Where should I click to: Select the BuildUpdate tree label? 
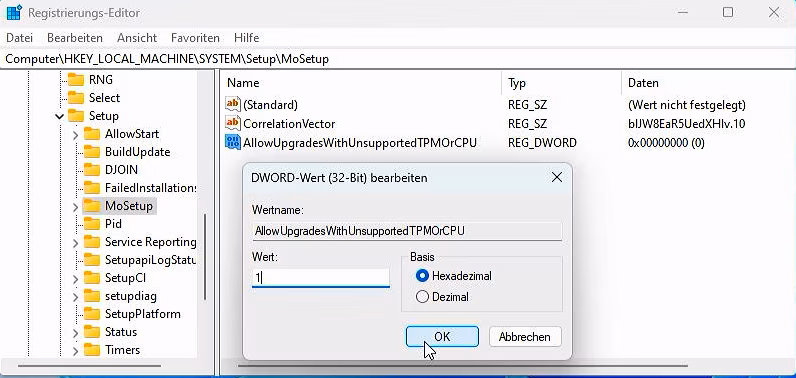pyautogui.click(x=138, y=152)
